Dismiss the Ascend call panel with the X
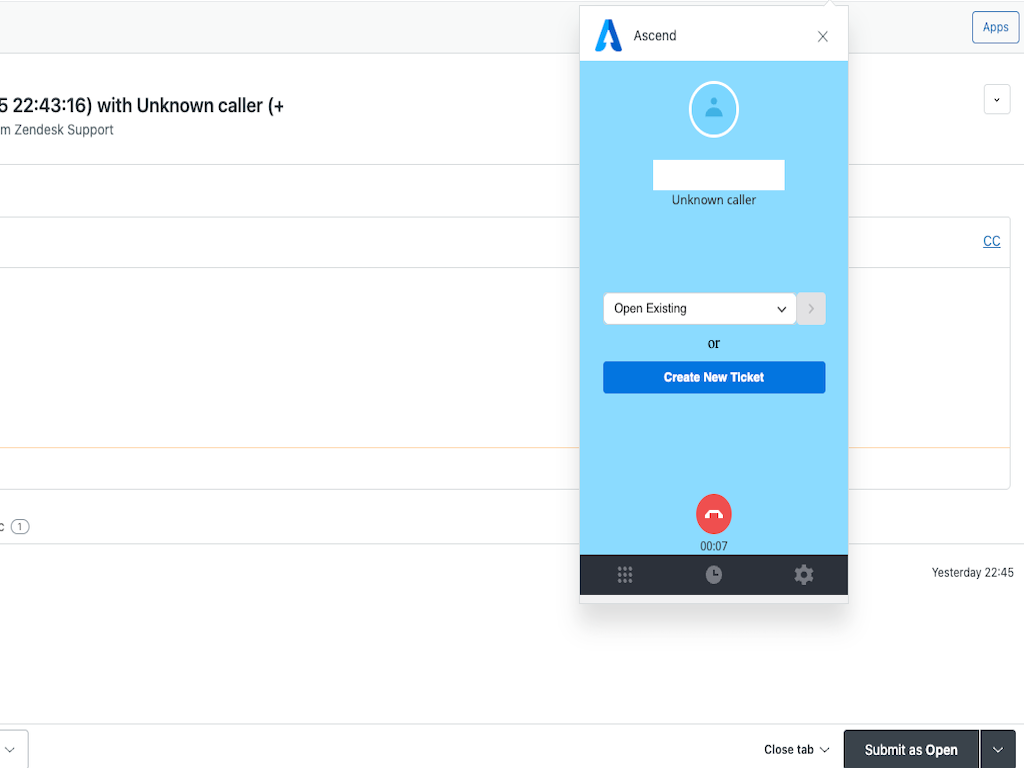 point(822,36)
